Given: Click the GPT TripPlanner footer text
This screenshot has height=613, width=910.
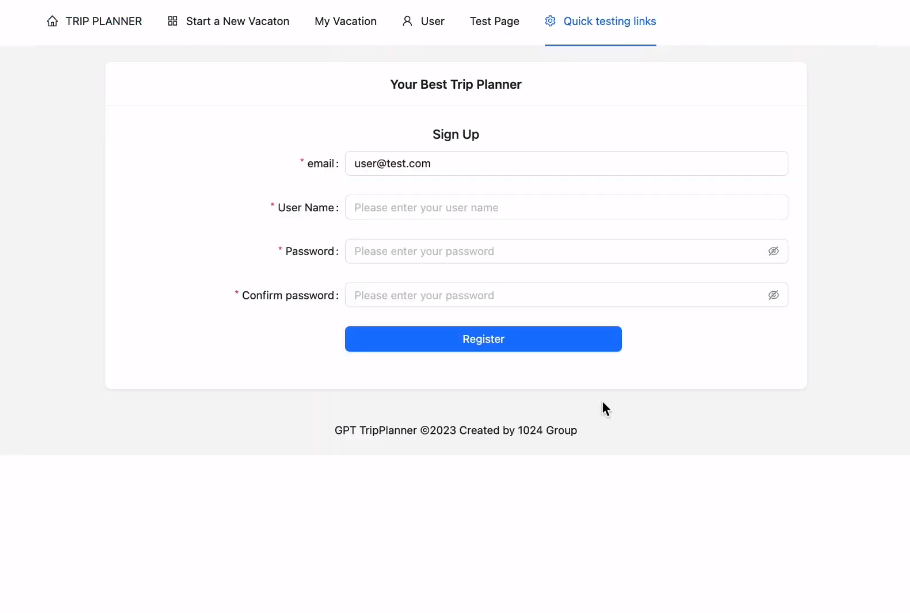Looking at the screenshot, I should (455, 430).
